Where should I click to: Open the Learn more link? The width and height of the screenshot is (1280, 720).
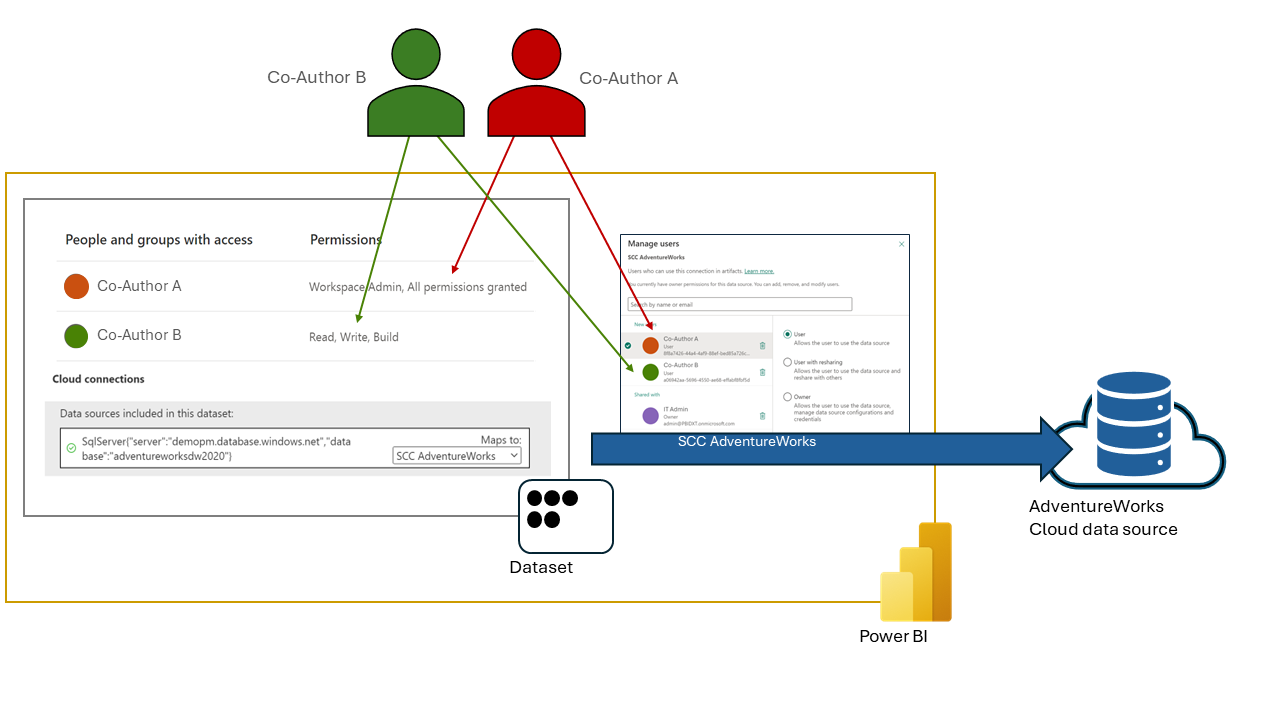(759, 271)
